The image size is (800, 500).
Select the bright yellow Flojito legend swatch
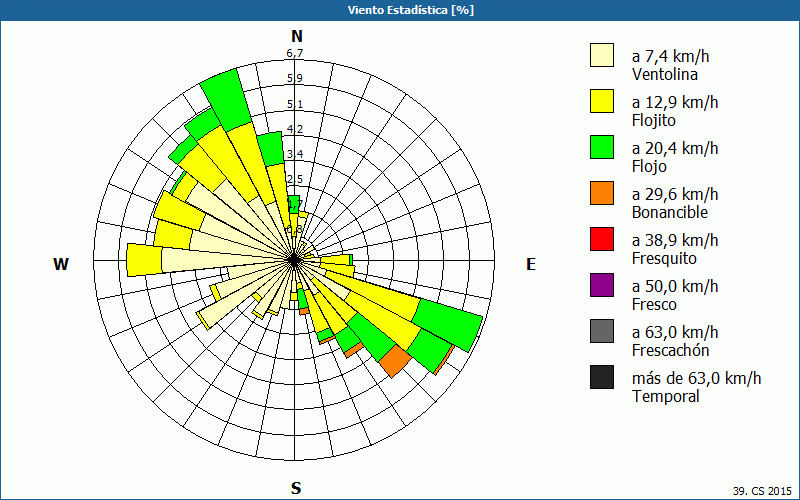pyautogui.click(x=602, y=101)
